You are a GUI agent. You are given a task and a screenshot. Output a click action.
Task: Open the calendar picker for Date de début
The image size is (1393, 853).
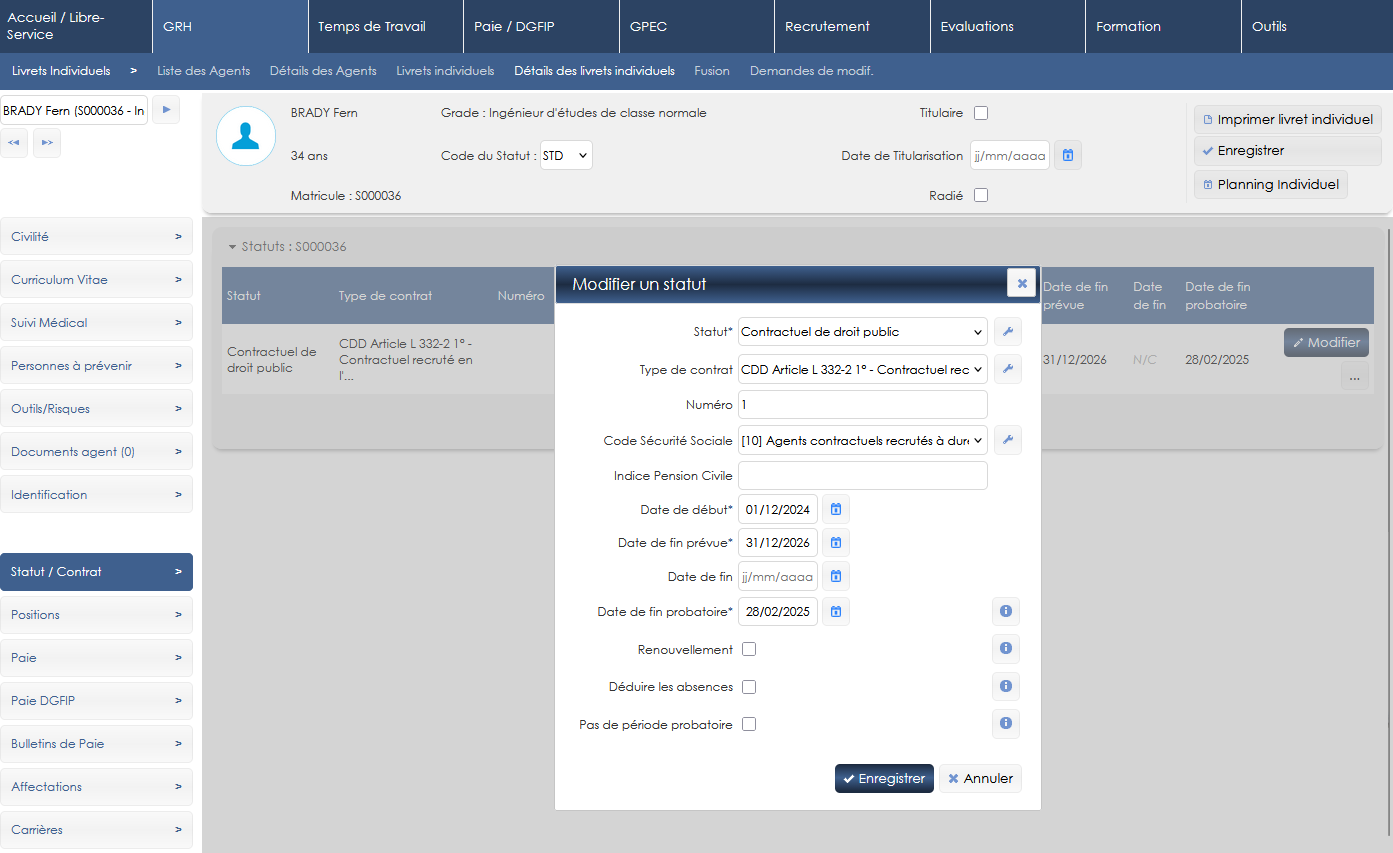click(x=836, y=510)
